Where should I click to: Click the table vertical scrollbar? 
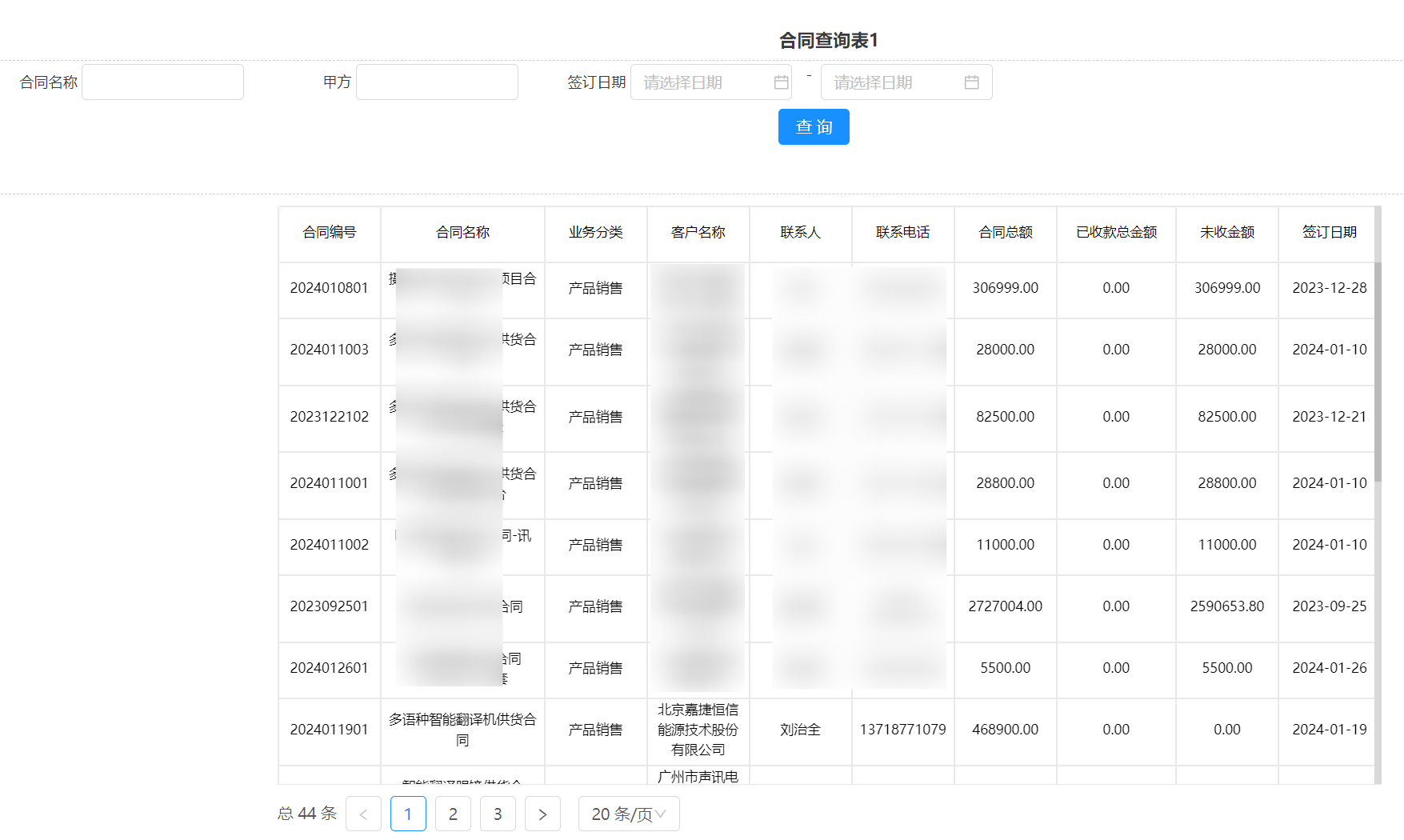click(x=1378, y=372)
